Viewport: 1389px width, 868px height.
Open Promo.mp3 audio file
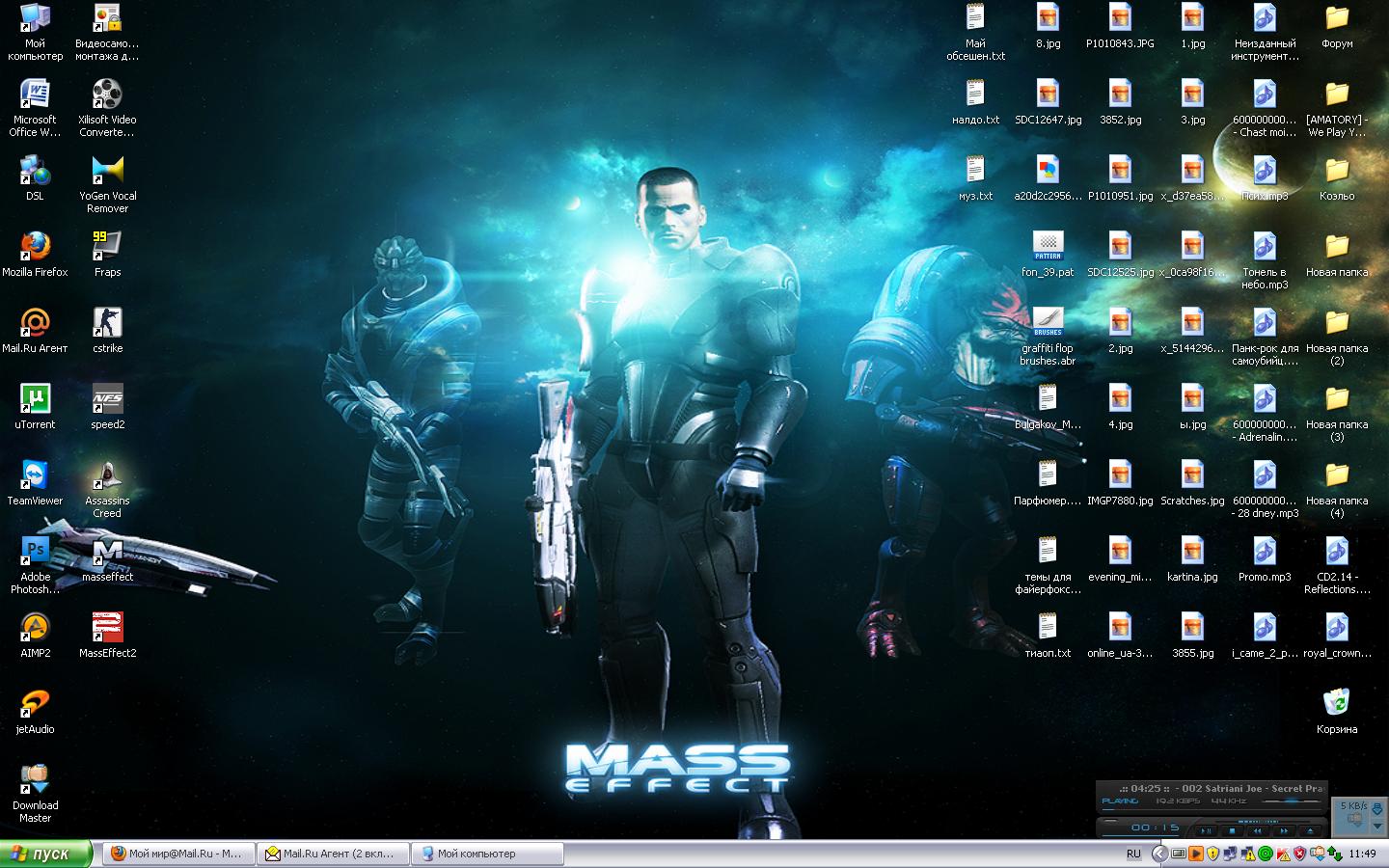click(x=1265, y=558)
